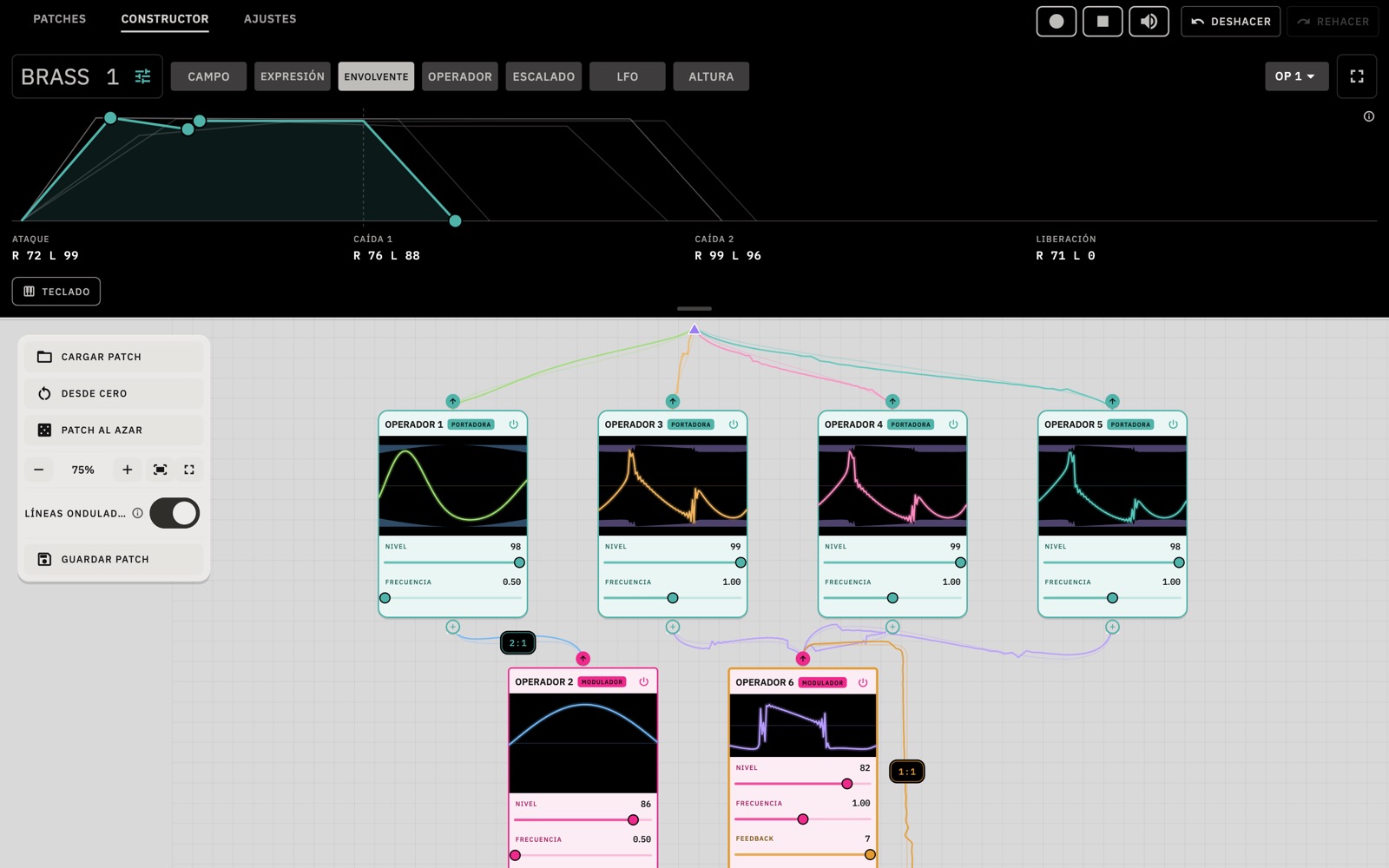Switch to the Ajustes tab

[270, 19]
